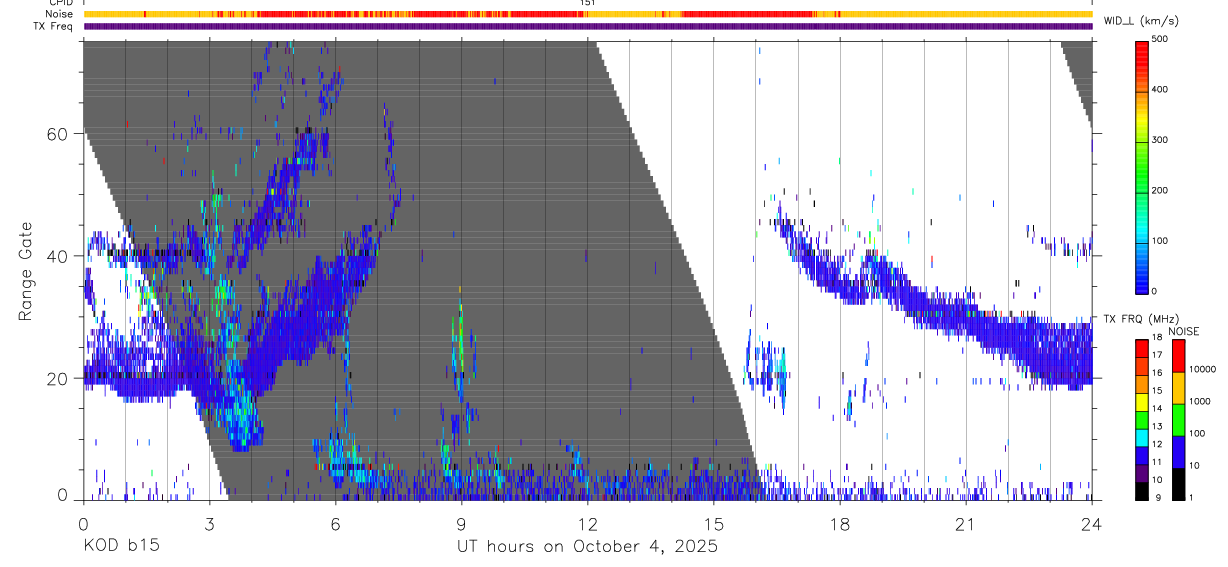Click the 12 hour tick on the UT axis

tap(587, 522)
